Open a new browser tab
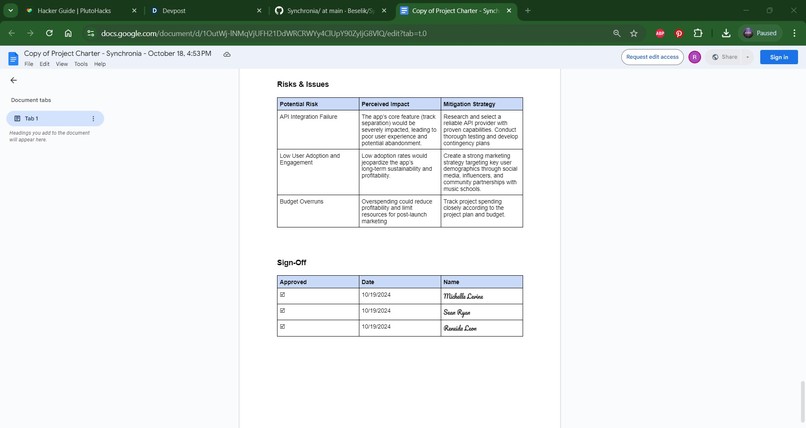The width and height of the screenshot is (806, 428). click(527, 11)
